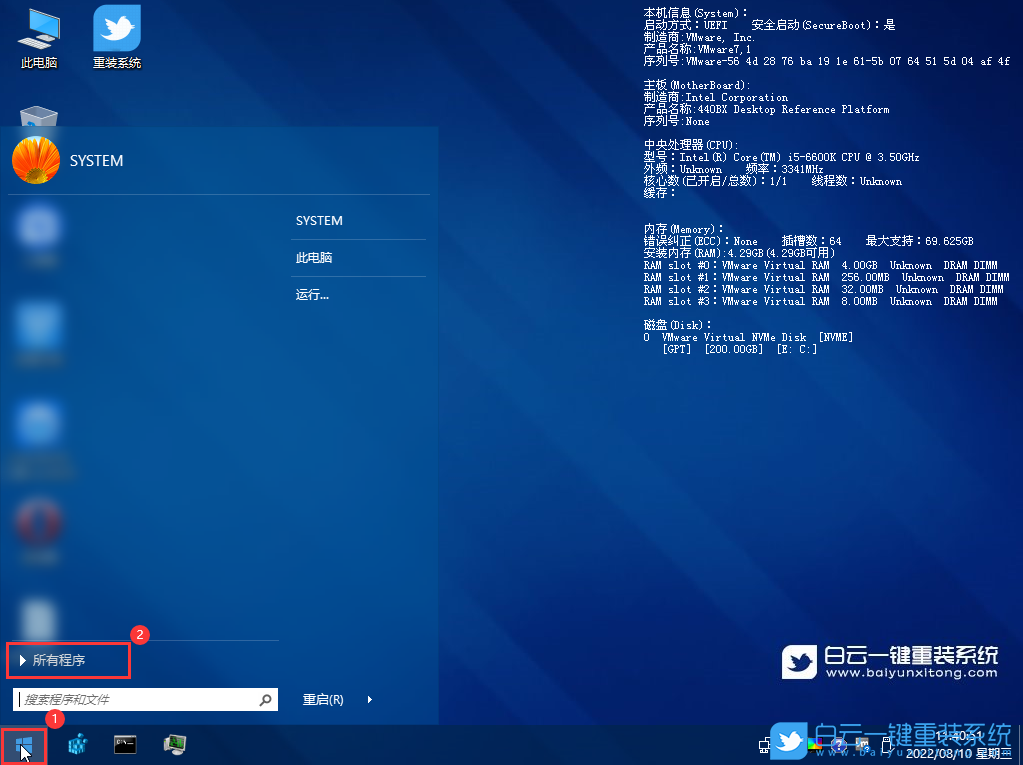Open the terminal icon in the taskbar

124,744
